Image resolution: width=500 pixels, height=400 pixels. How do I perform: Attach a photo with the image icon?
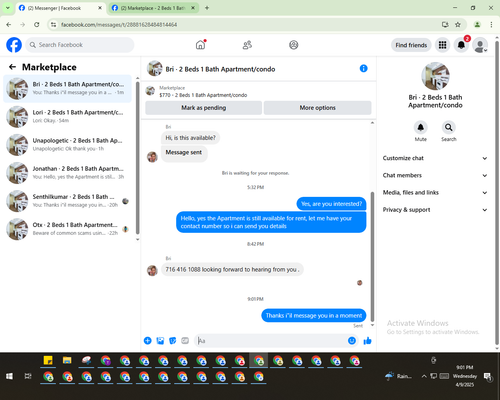(x=160, y=340)
